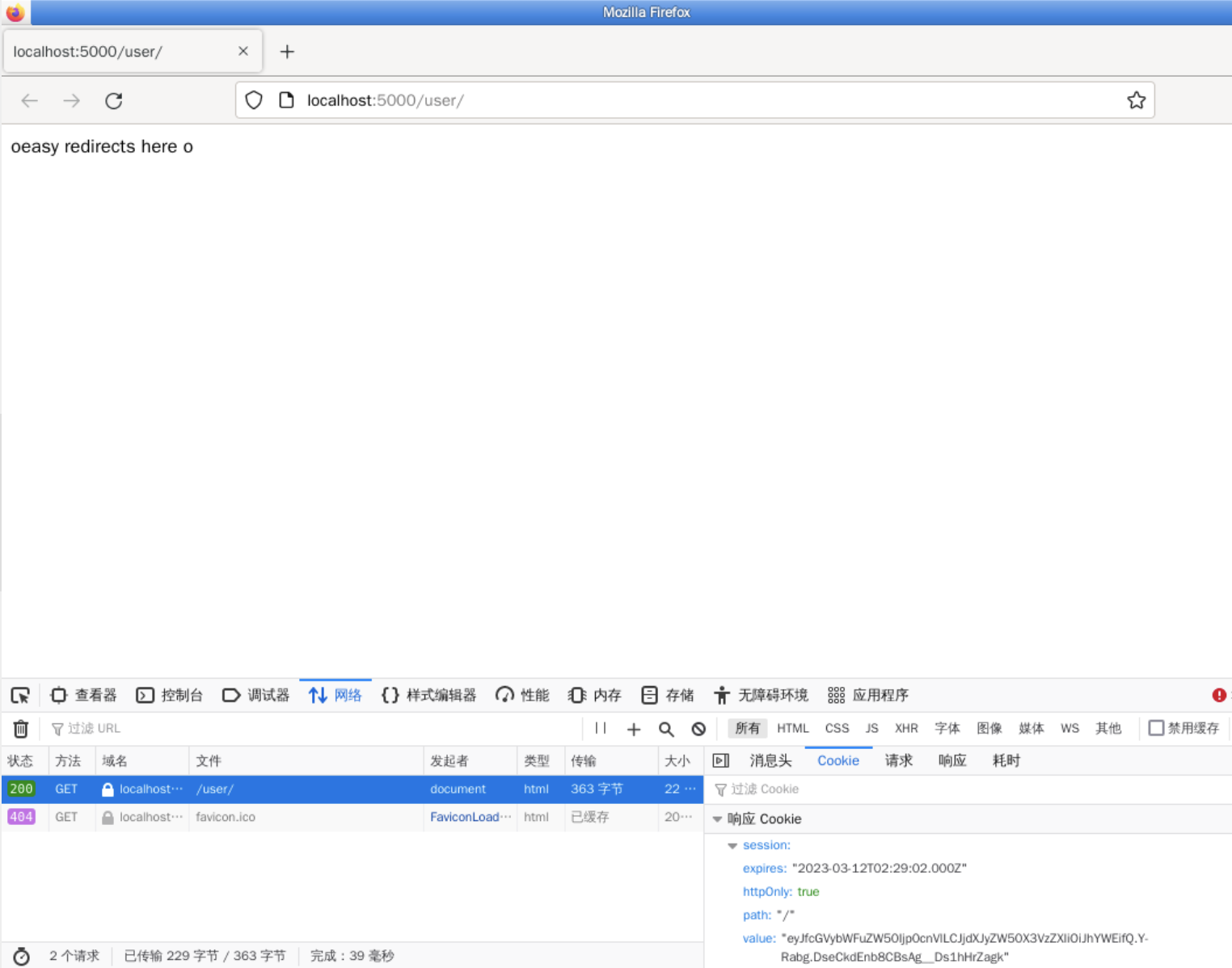Sort by 类型 type column
Screen dimensions: 1232x968
[541, 760]
